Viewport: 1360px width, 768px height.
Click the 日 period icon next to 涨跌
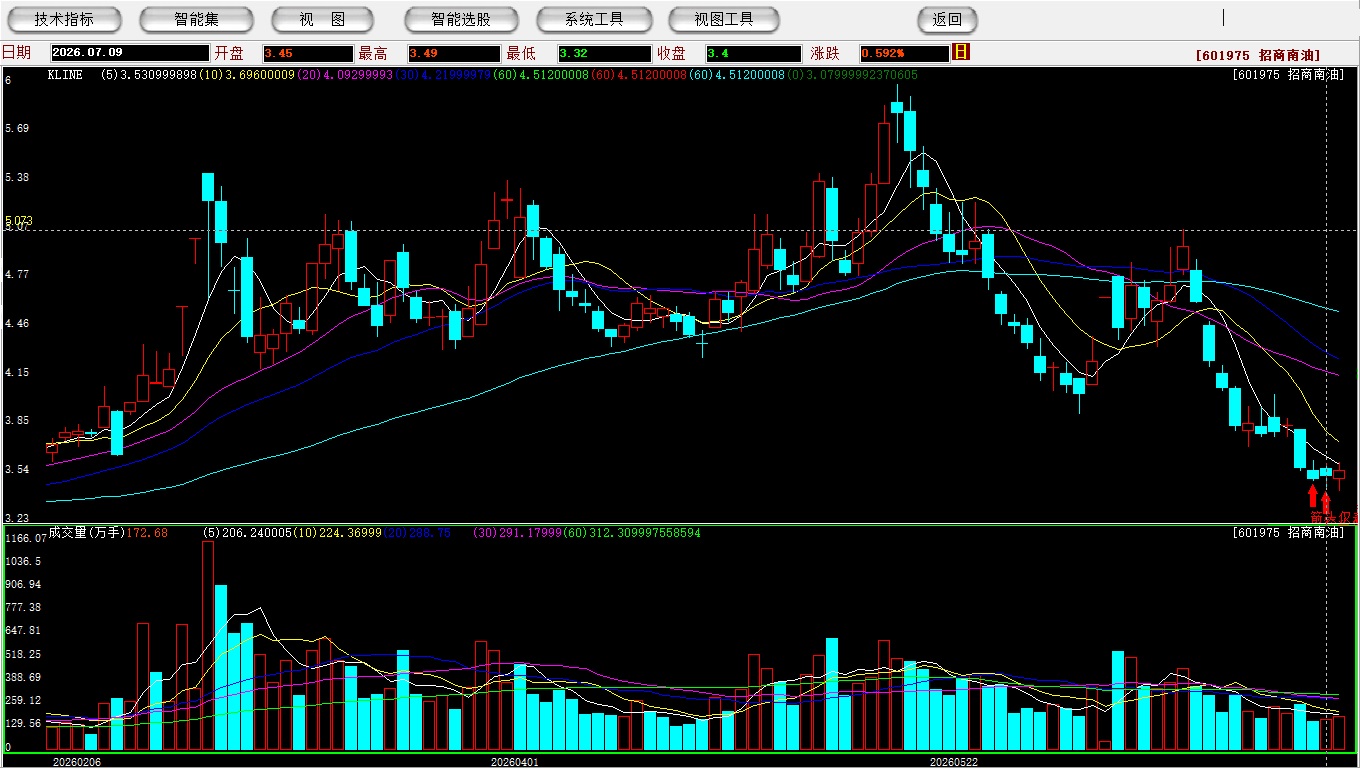(961, 52)
